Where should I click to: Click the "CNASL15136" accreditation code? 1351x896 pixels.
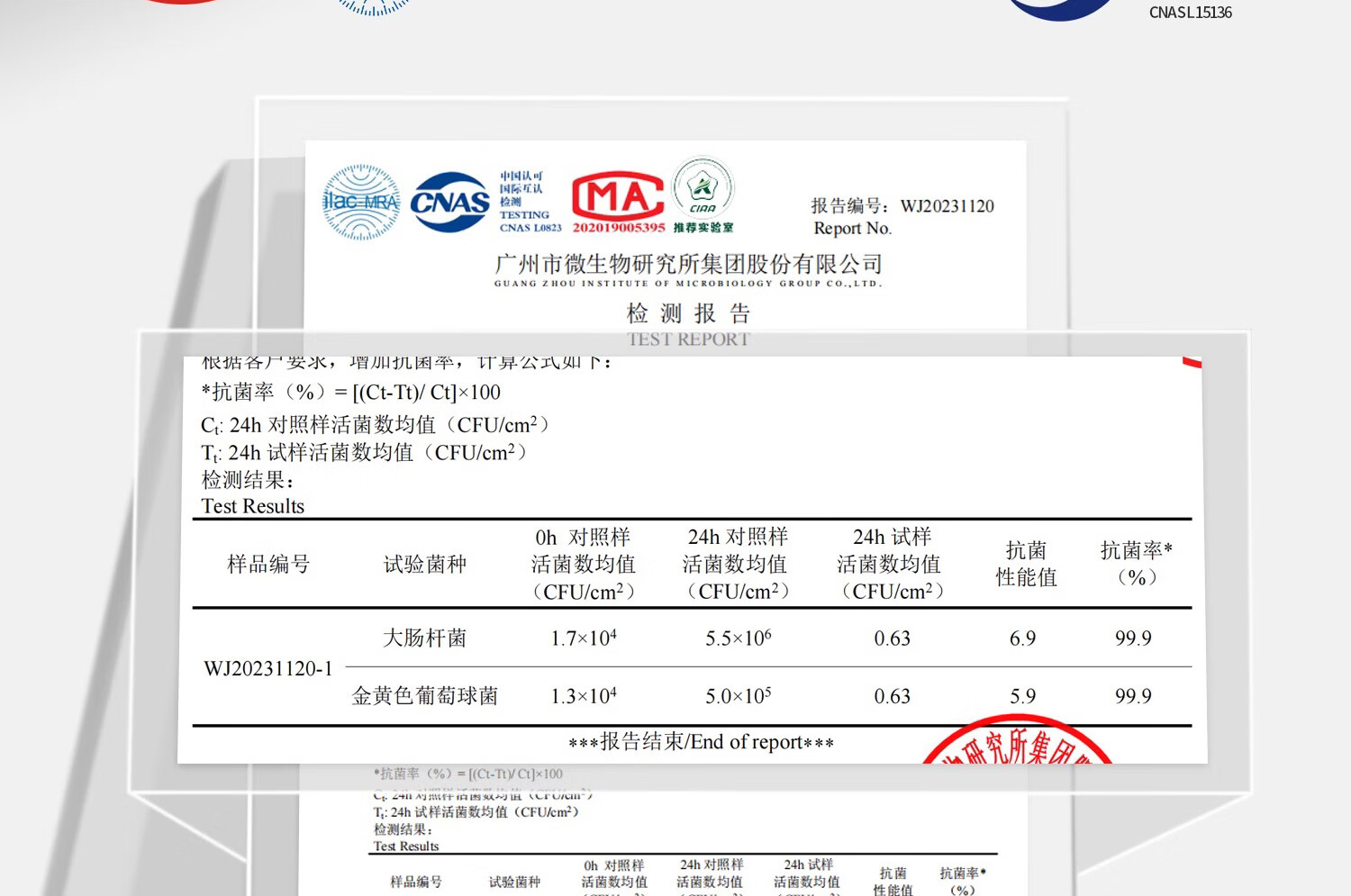1190,13
